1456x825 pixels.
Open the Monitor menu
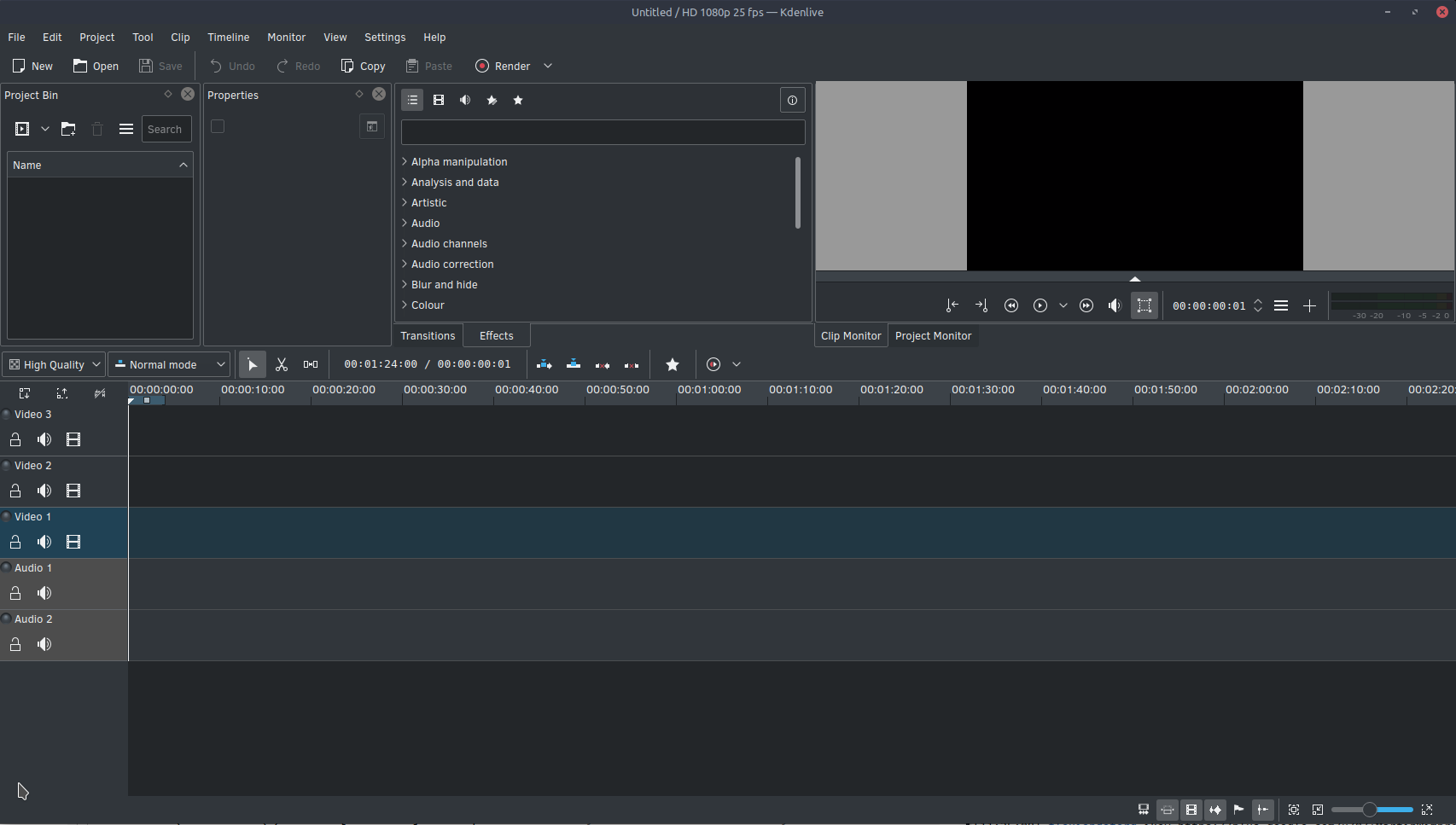pyautogui.click(x=286, y=38)
